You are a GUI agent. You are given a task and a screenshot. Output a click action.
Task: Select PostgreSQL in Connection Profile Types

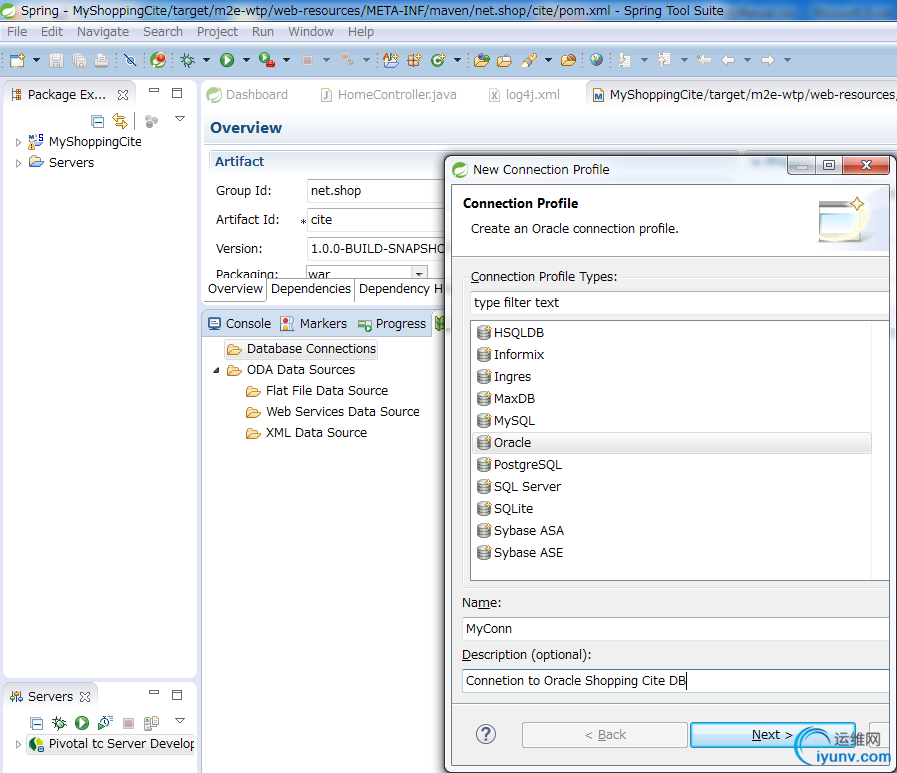(527, 465)
